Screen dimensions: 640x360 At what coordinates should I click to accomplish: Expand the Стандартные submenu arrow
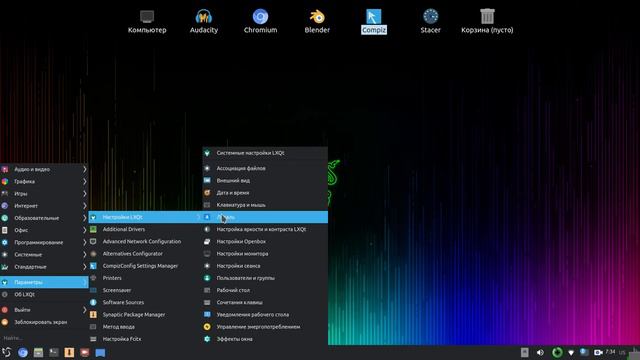[84, 267]
